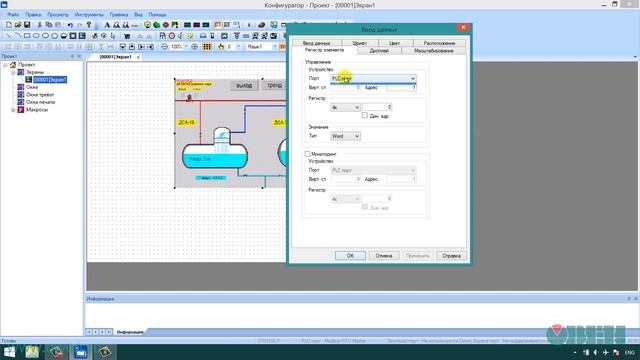The width and height of the screenshot is (640, 360).
Task: Open Windows Start menu
Action: click(9, 352)
